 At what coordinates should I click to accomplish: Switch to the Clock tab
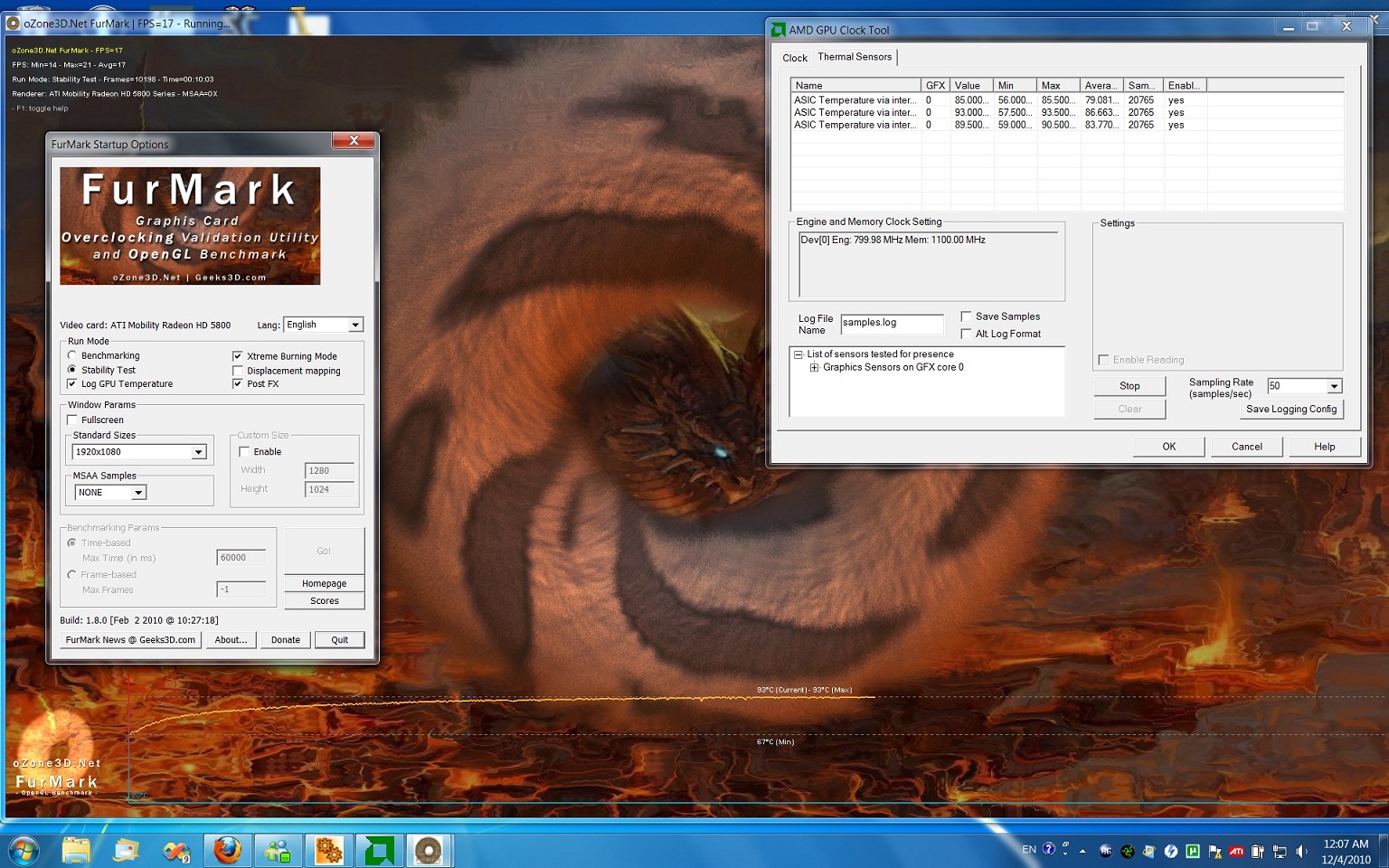pos(795,58)
